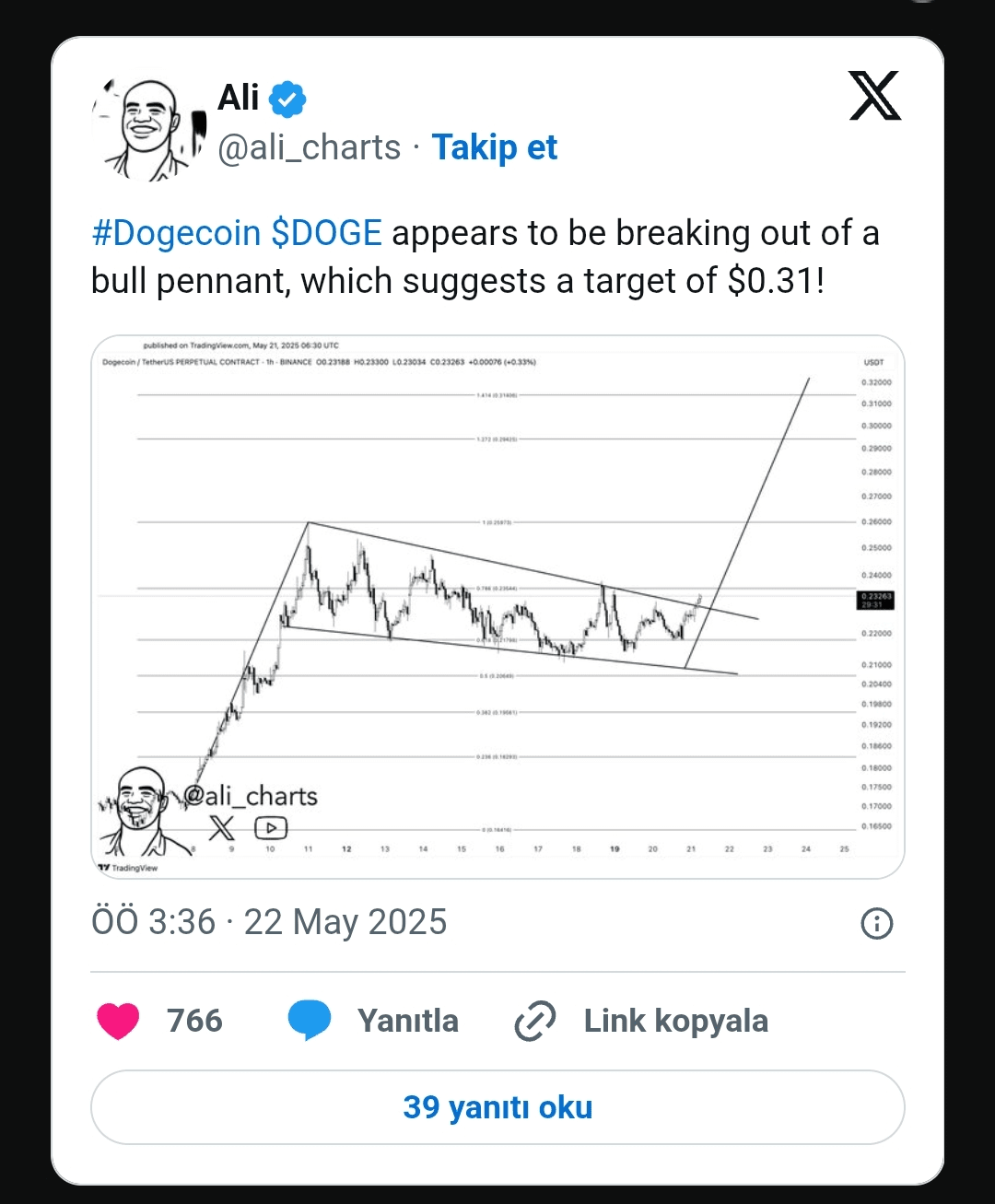Click the TradingView logo in the chart
This screenshot has width=995, height=1204.
(x=128, y=868)
